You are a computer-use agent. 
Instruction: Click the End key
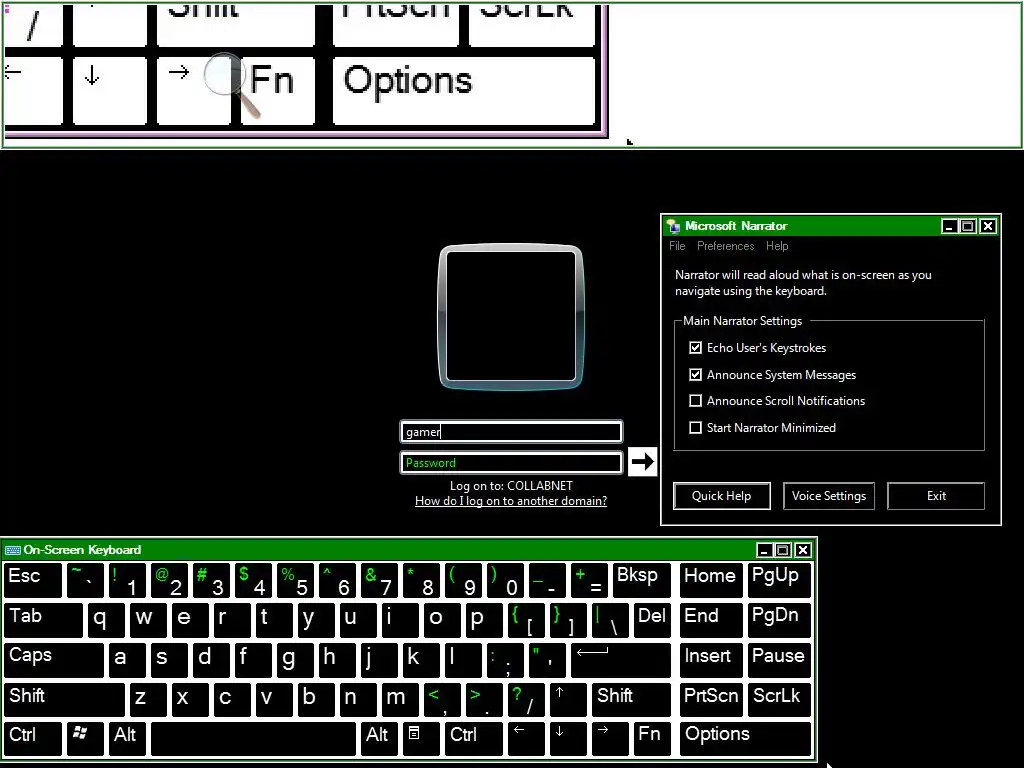tap(711, 620)
